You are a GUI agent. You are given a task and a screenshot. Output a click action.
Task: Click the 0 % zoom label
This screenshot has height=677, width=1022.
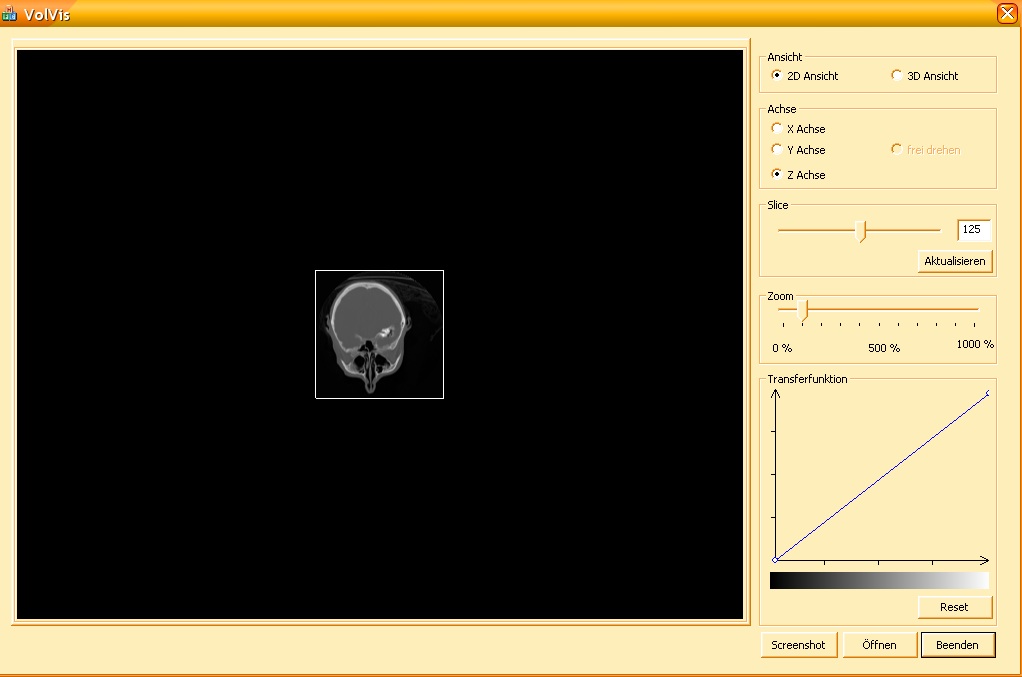[782, 348]
